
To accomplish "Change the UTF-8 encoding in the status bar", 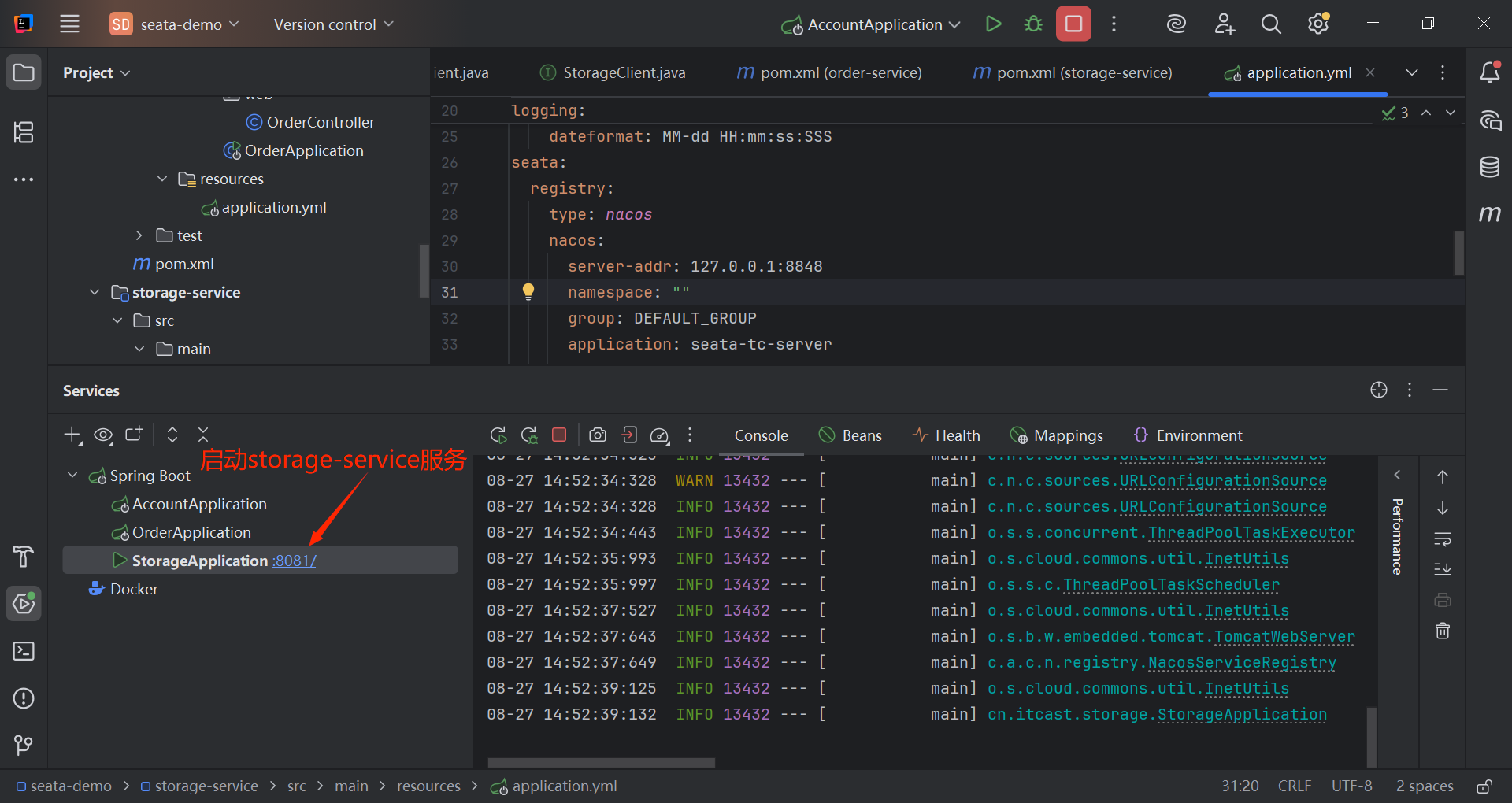I will pyautogui.click(x=1351, y=786).
